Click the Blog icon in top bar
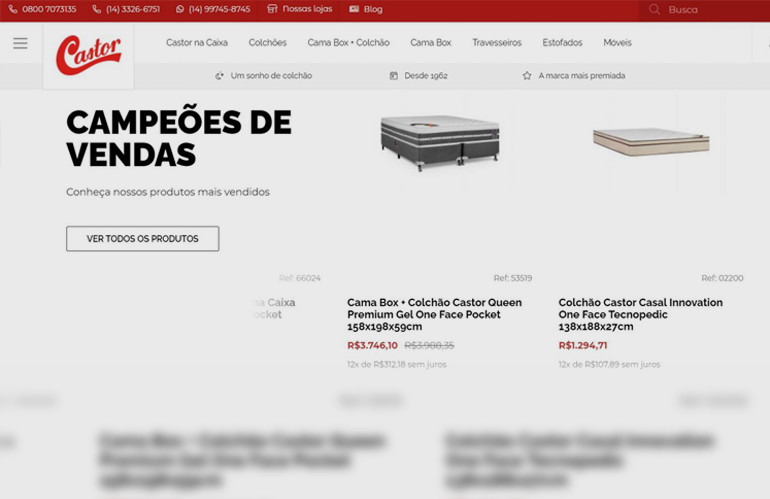 (x=354, y=9)
